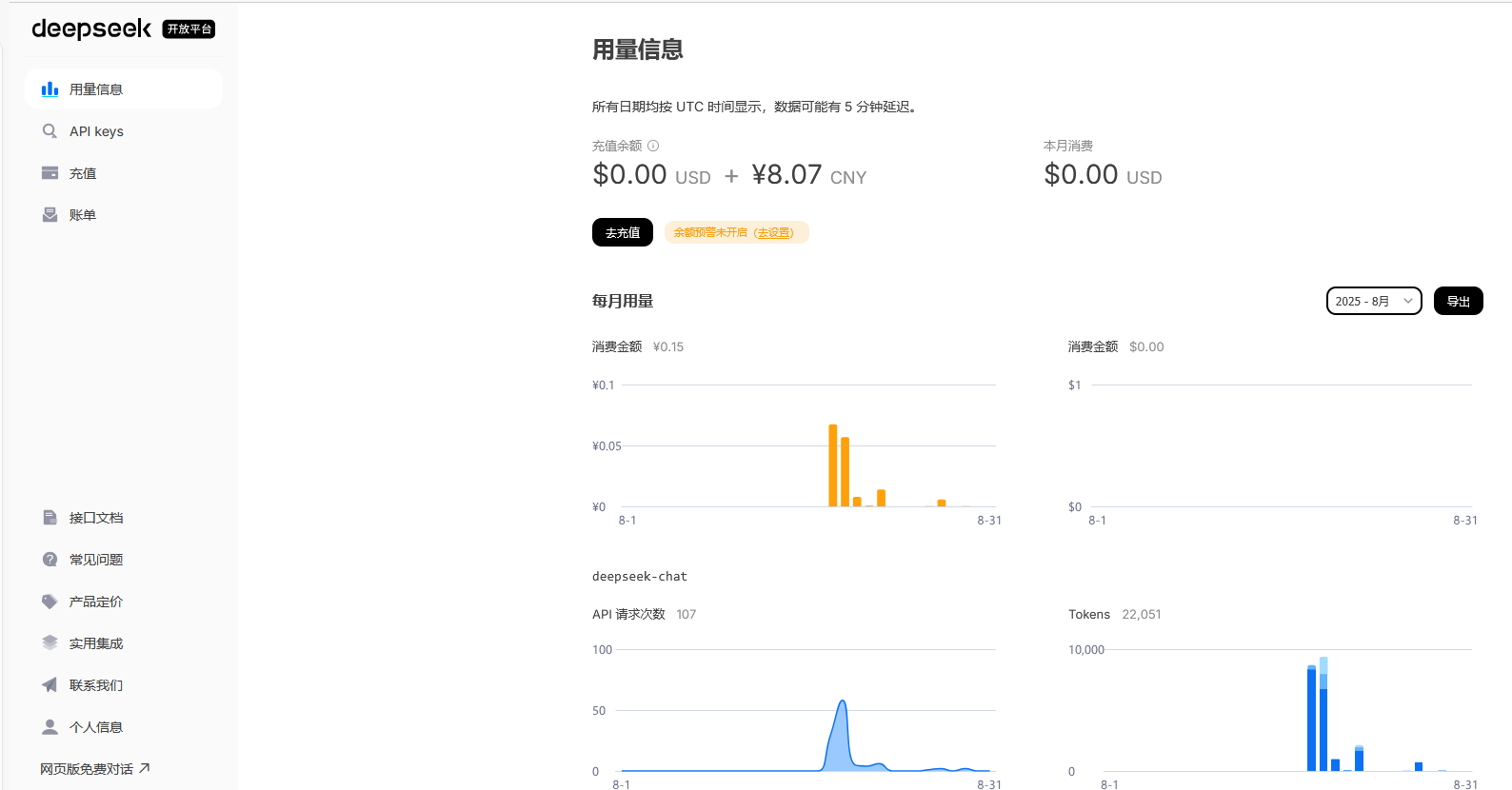Click the 个人信息 user icon
This screenshot has width=1512, height=790.
click(50, 727)
